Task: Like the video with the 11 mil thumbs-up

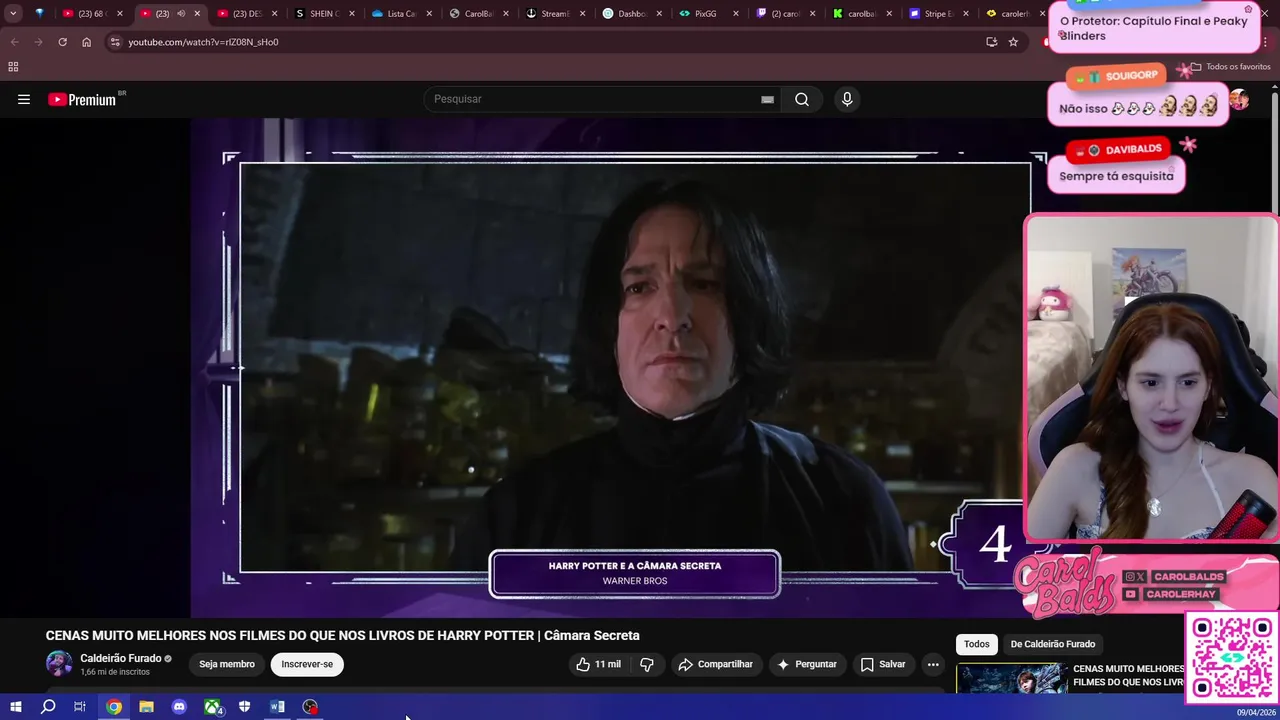Action: tap(598, 664)
